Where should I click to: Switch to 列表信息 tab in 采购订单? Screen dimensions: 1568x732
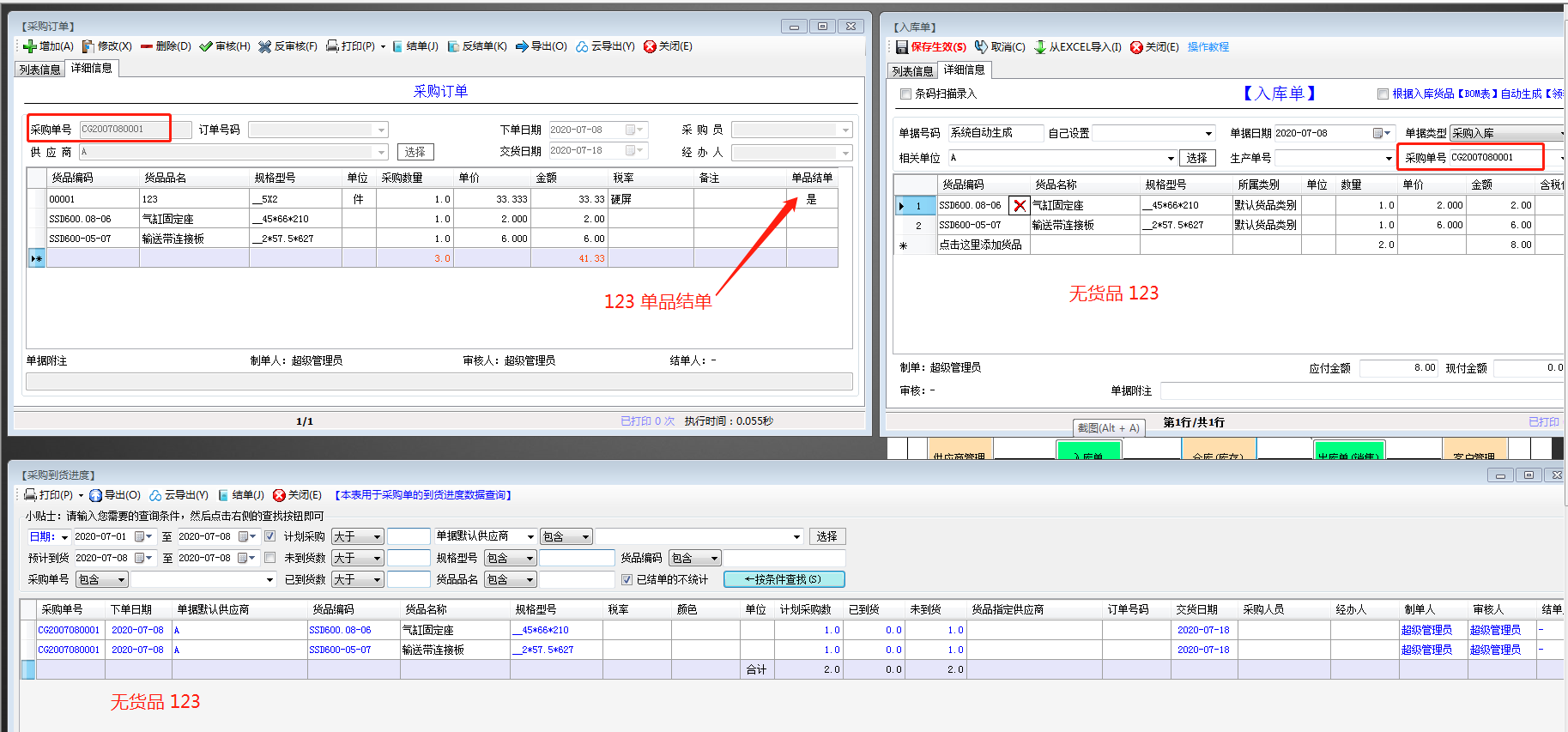(39, 70)
